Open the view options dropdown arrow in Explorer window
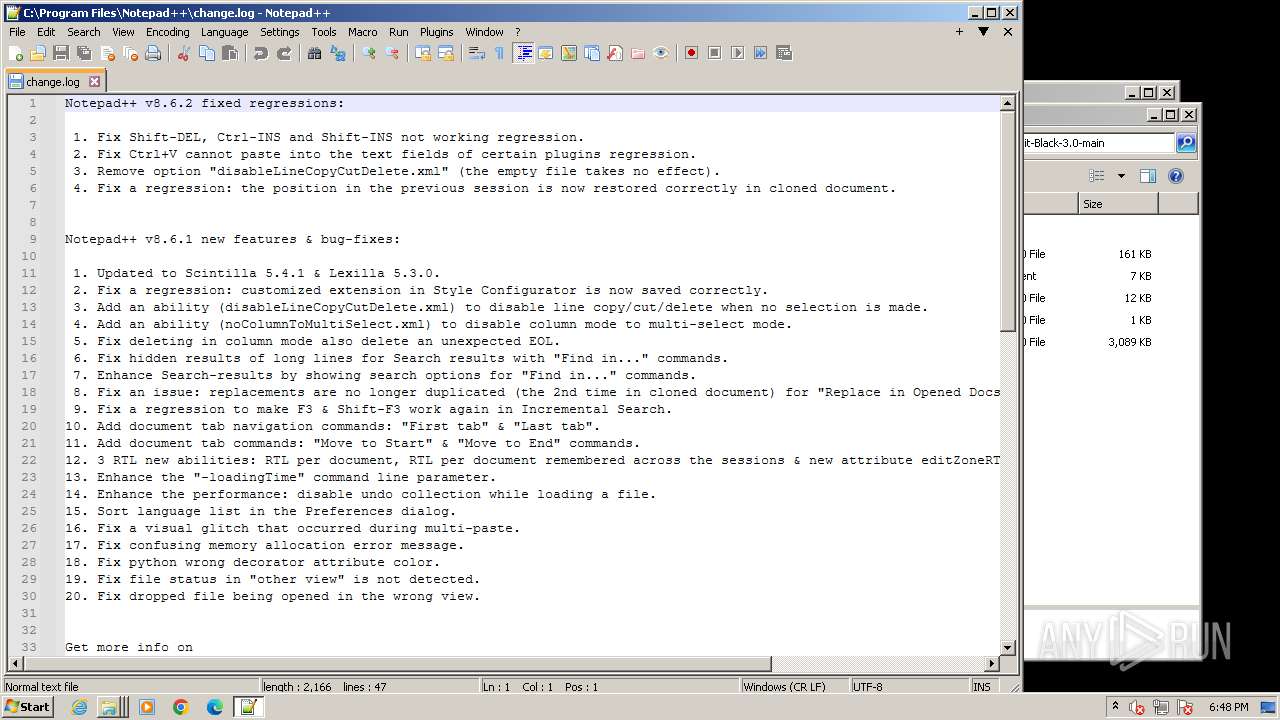Image resolution: width=1280 pixels, height=720 pixels. pyautogui.click(x=1121, y=176)
